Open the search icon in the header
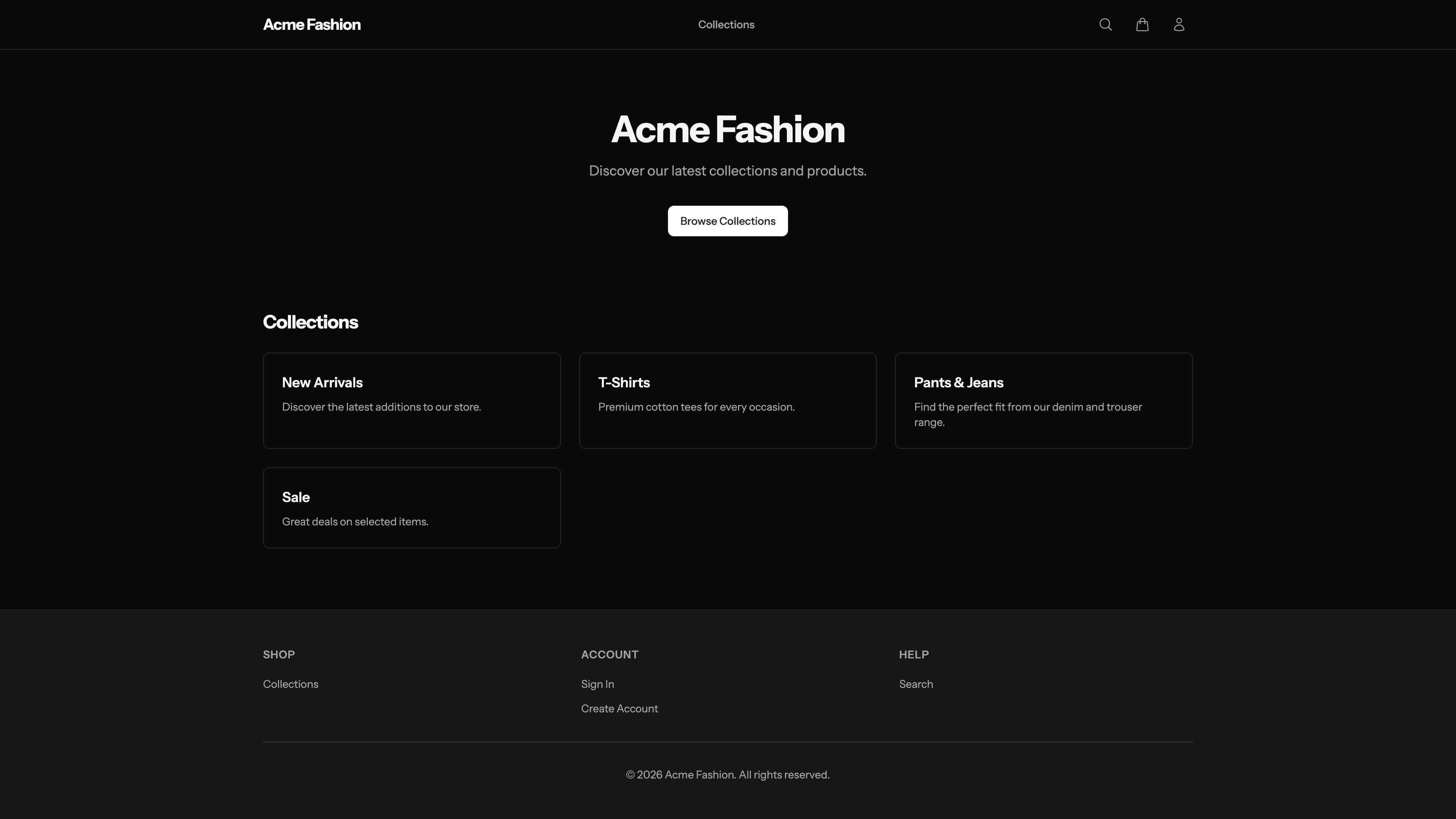Image resolution: width=1456 pixels, height=819 pixels. (1105, 24)
